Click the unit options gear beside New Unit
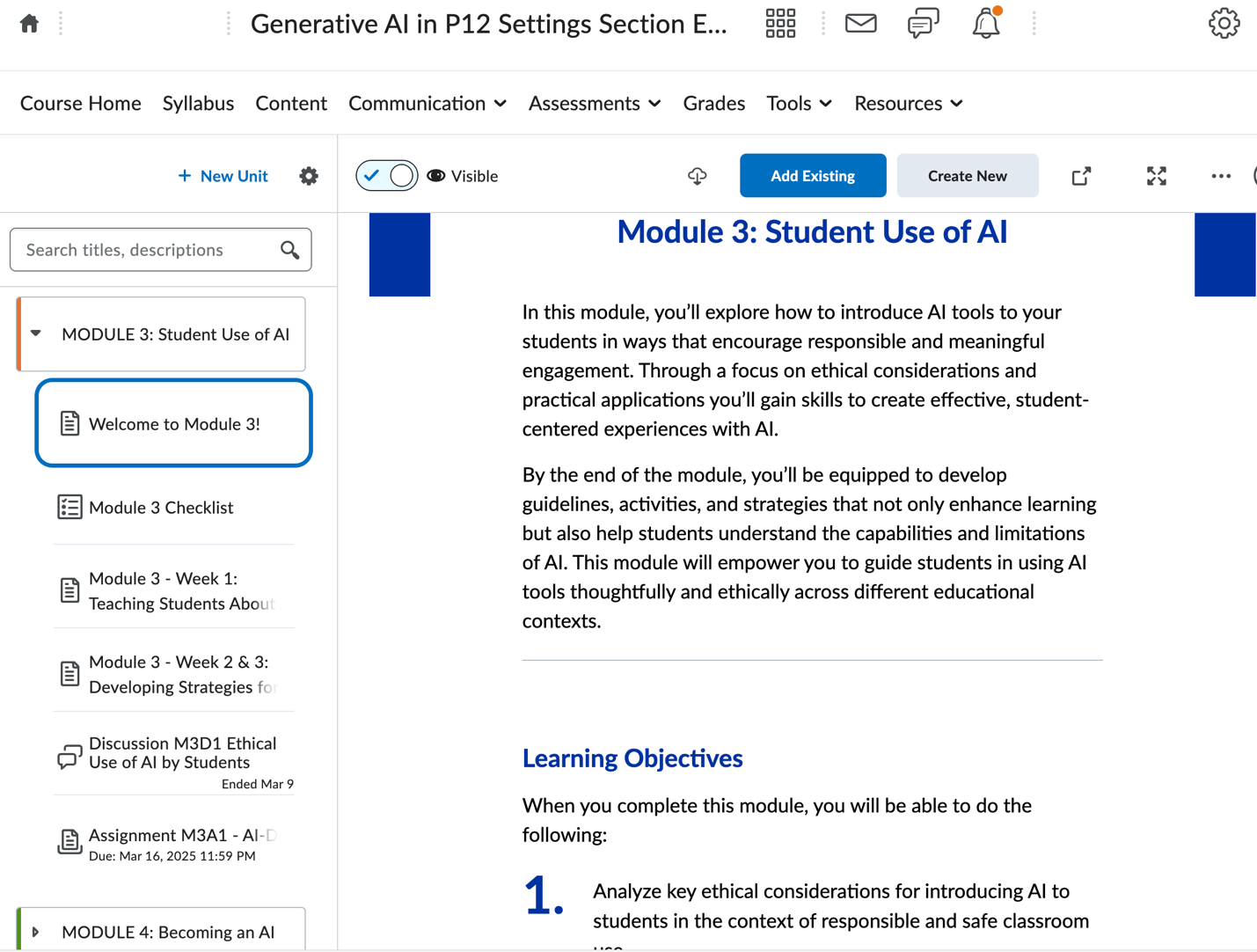The width and height of the screenshot is (1257, 952). [309, 175]
